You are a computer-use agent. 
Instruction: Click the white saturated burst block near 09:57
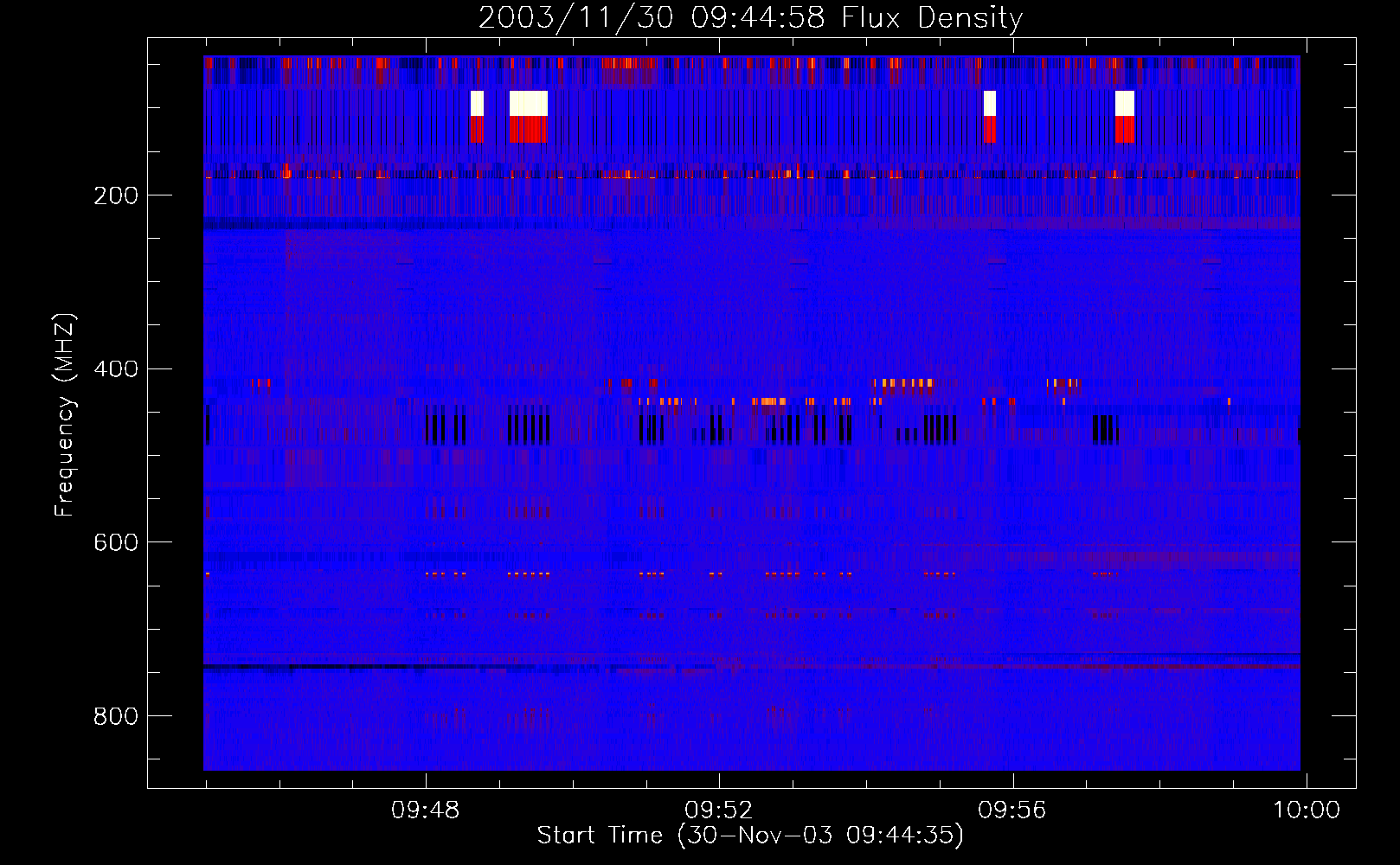(1125, 104)
